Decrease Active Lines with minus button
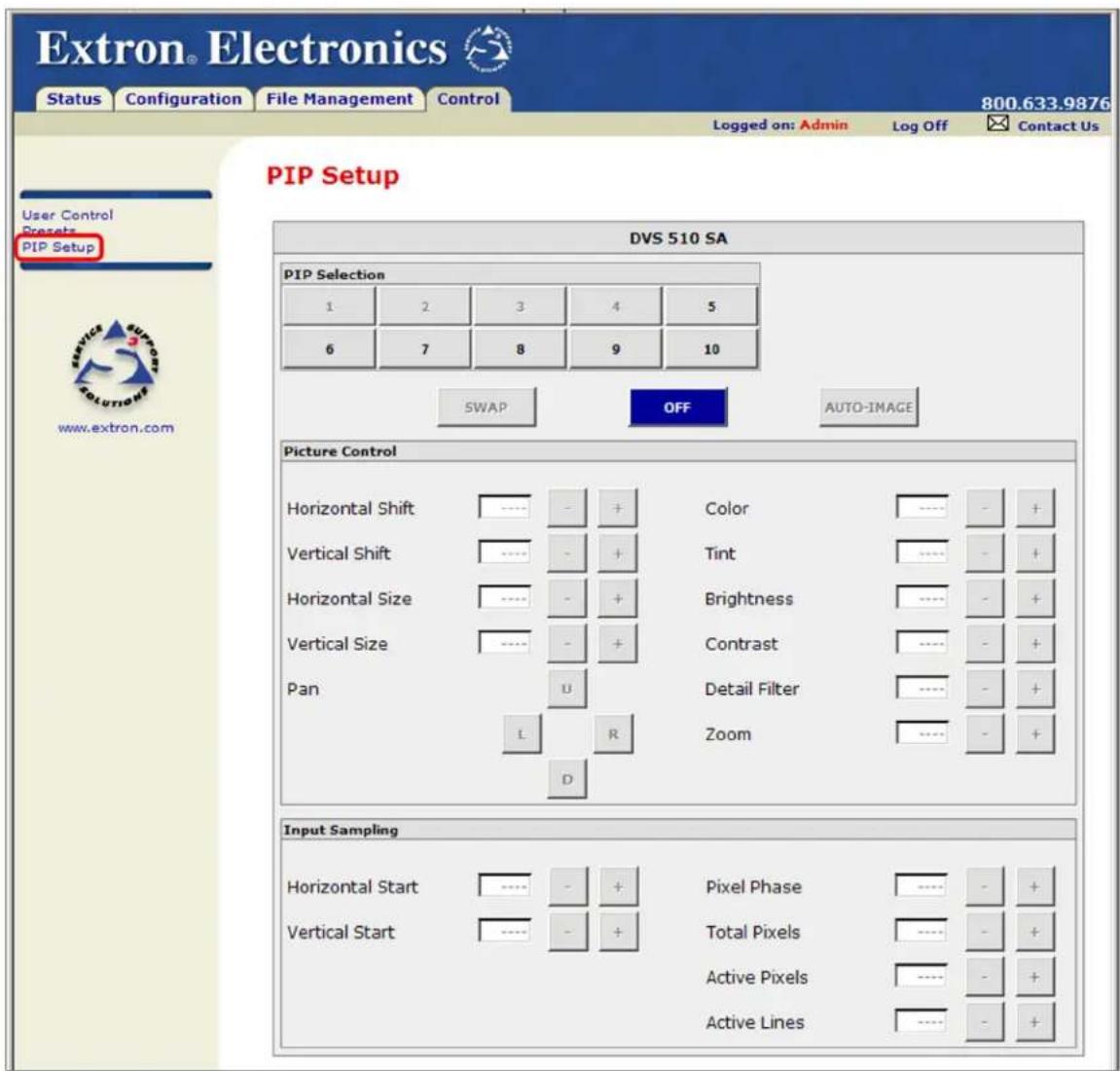Screen dimensions: 1120x1071 (x=985, y=1021)
